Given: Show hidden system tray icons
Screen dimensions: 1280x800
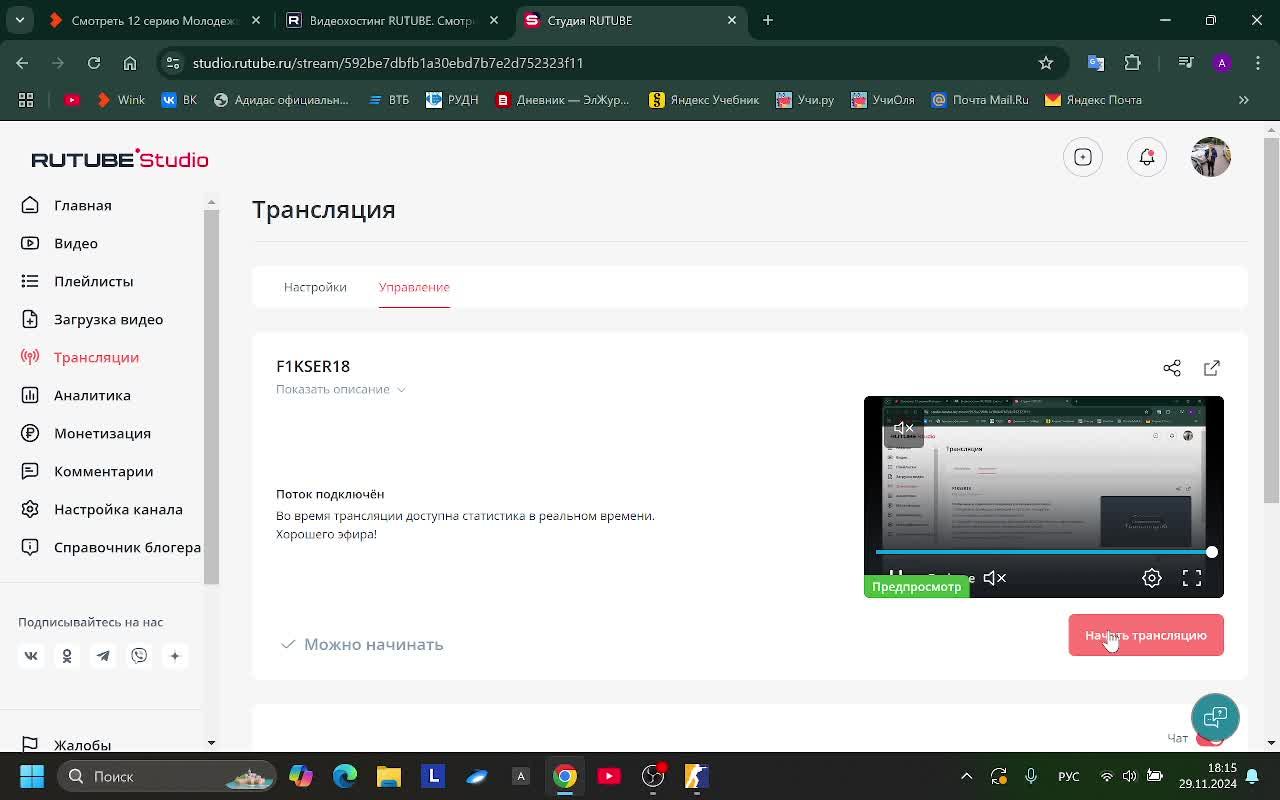Looking at the screenshot, I should point(966,776).
